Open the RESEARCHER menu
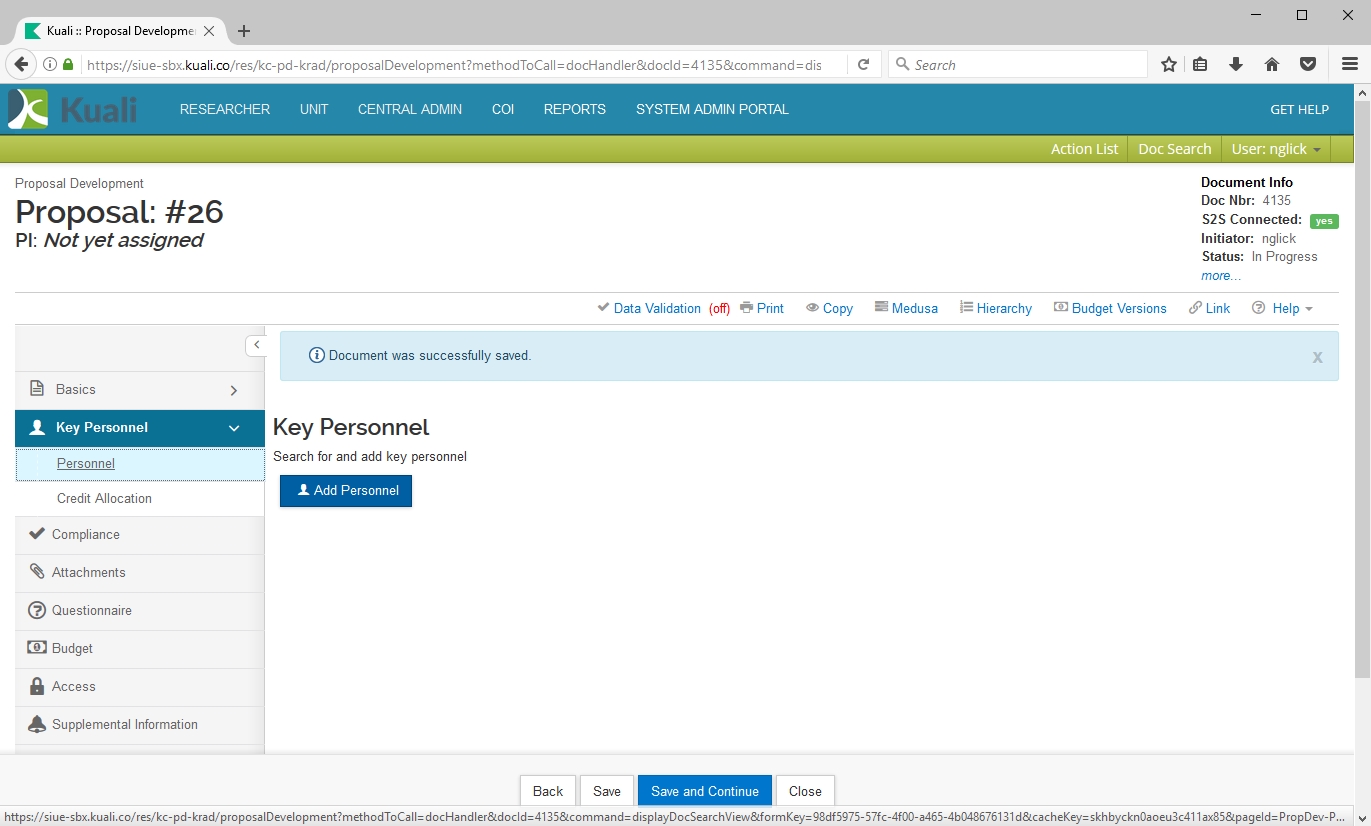 tap(225, 109)
